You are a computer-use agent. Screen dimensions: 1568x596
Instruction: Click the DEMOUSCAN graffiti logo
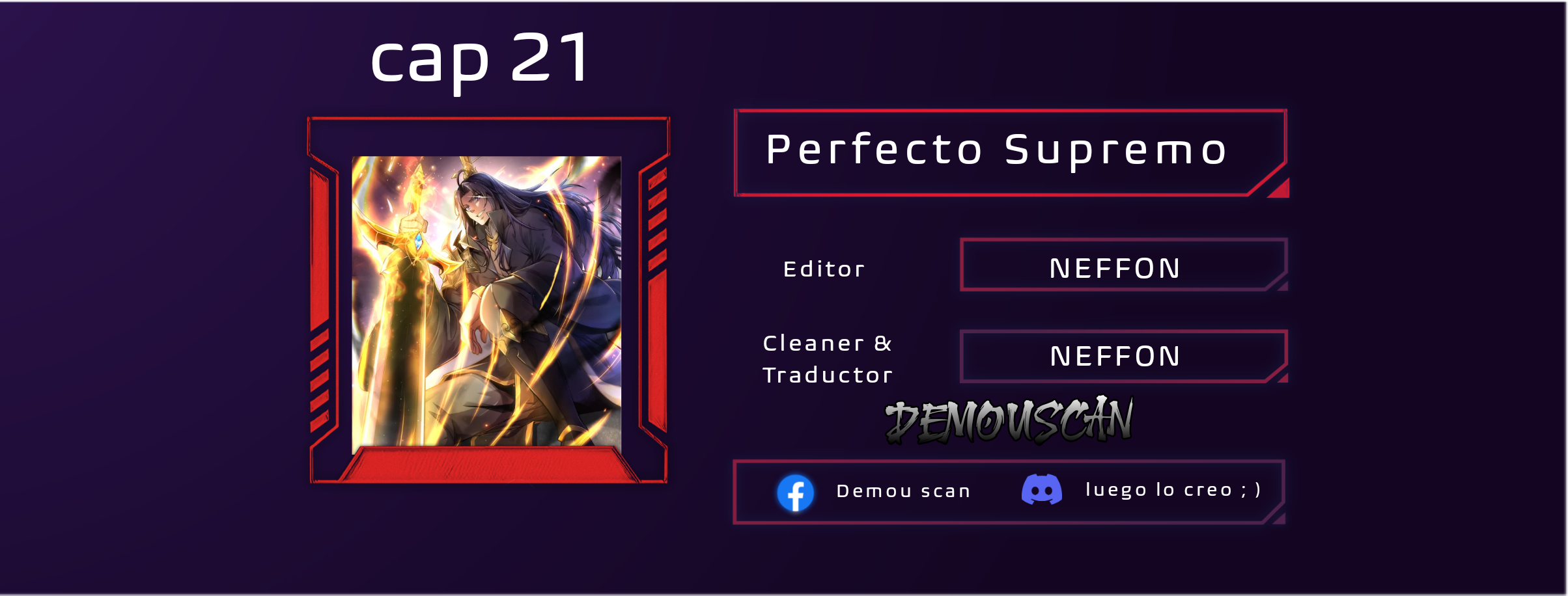point(1009,420)
